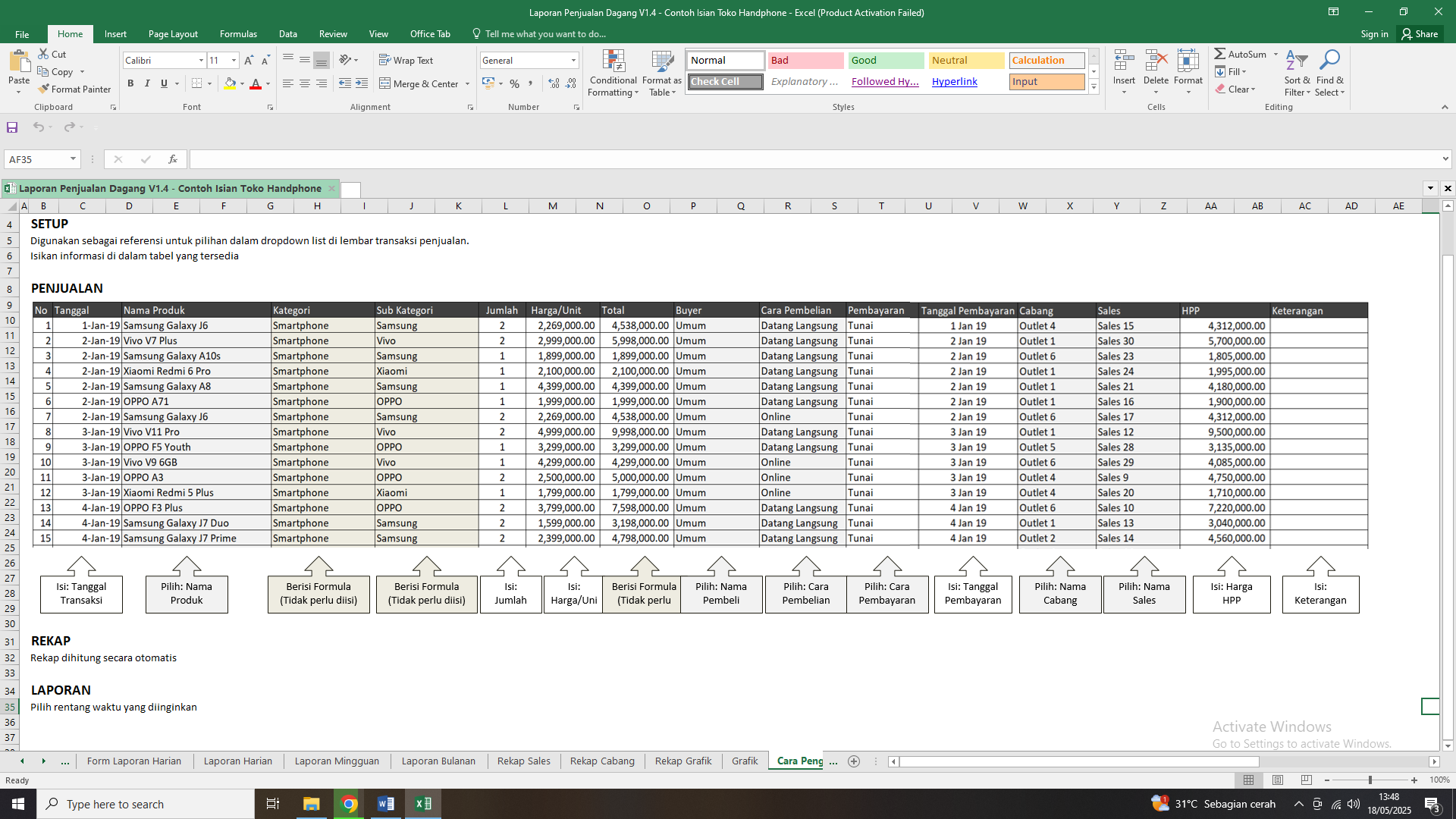Click the red Font Color swatch
1456x819 pixels.
click(x=256, y=83)
